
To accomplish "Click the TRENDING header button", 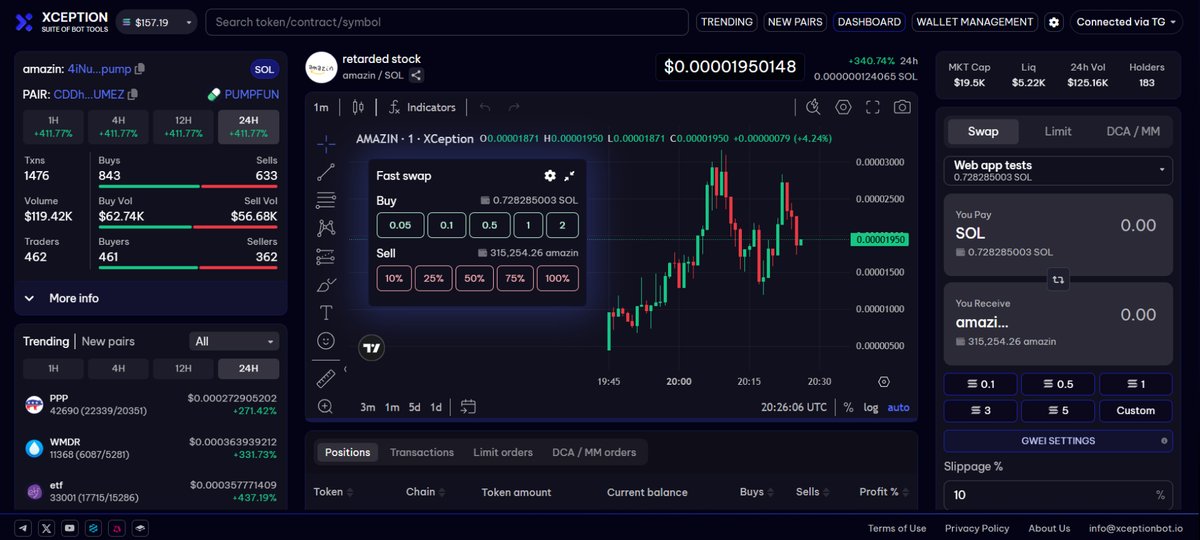I will coord(727,22).
